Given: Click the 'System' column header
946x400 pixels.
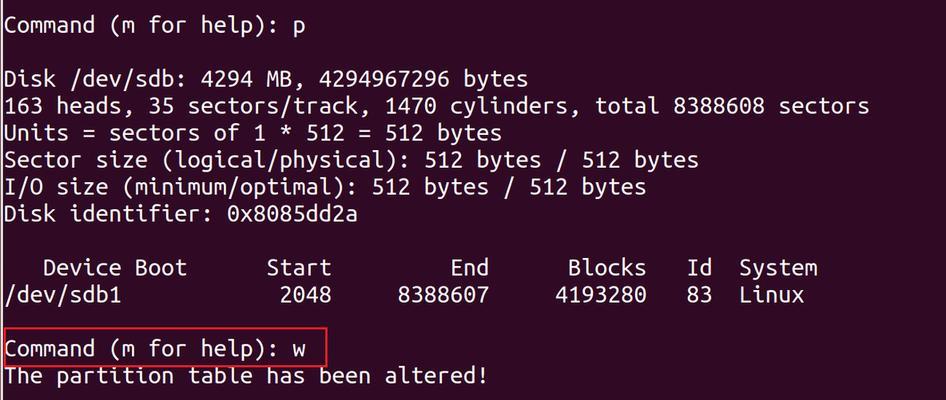Looking at the screenshot, I should (x=778, y=268).
